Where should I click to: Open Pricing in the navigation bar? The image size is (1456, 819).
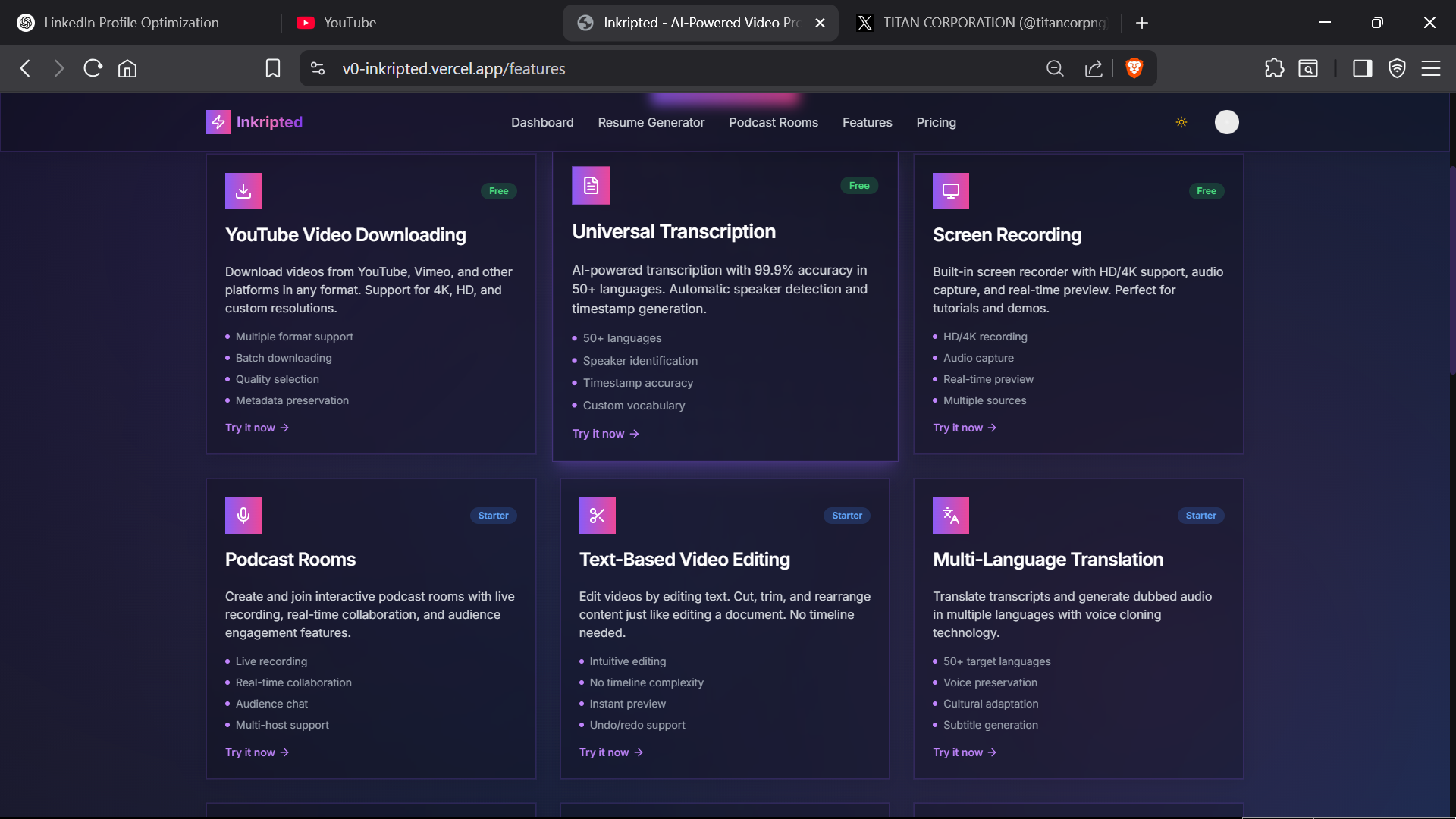[x=937, y=122]
